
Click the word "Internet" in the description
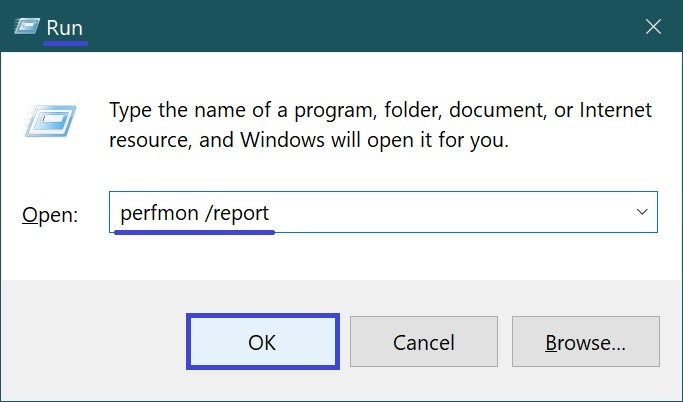(615, 110)
